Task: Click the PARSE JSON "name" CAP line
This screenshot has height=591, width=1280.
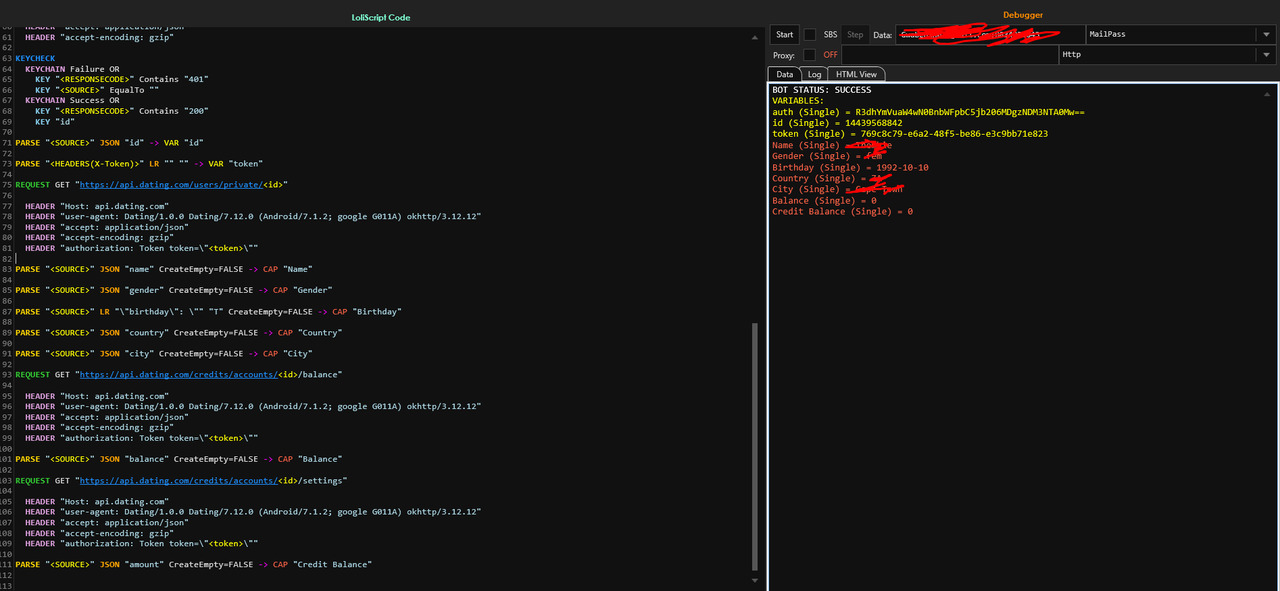Action: 164,269
